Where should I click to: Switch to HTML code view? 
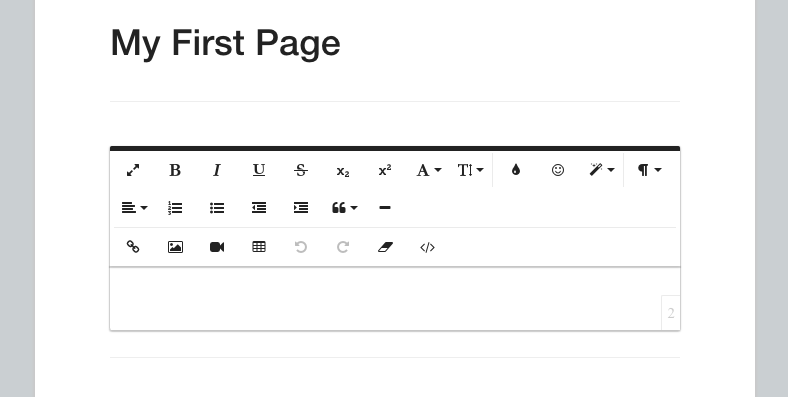click(x=427, y=247)
